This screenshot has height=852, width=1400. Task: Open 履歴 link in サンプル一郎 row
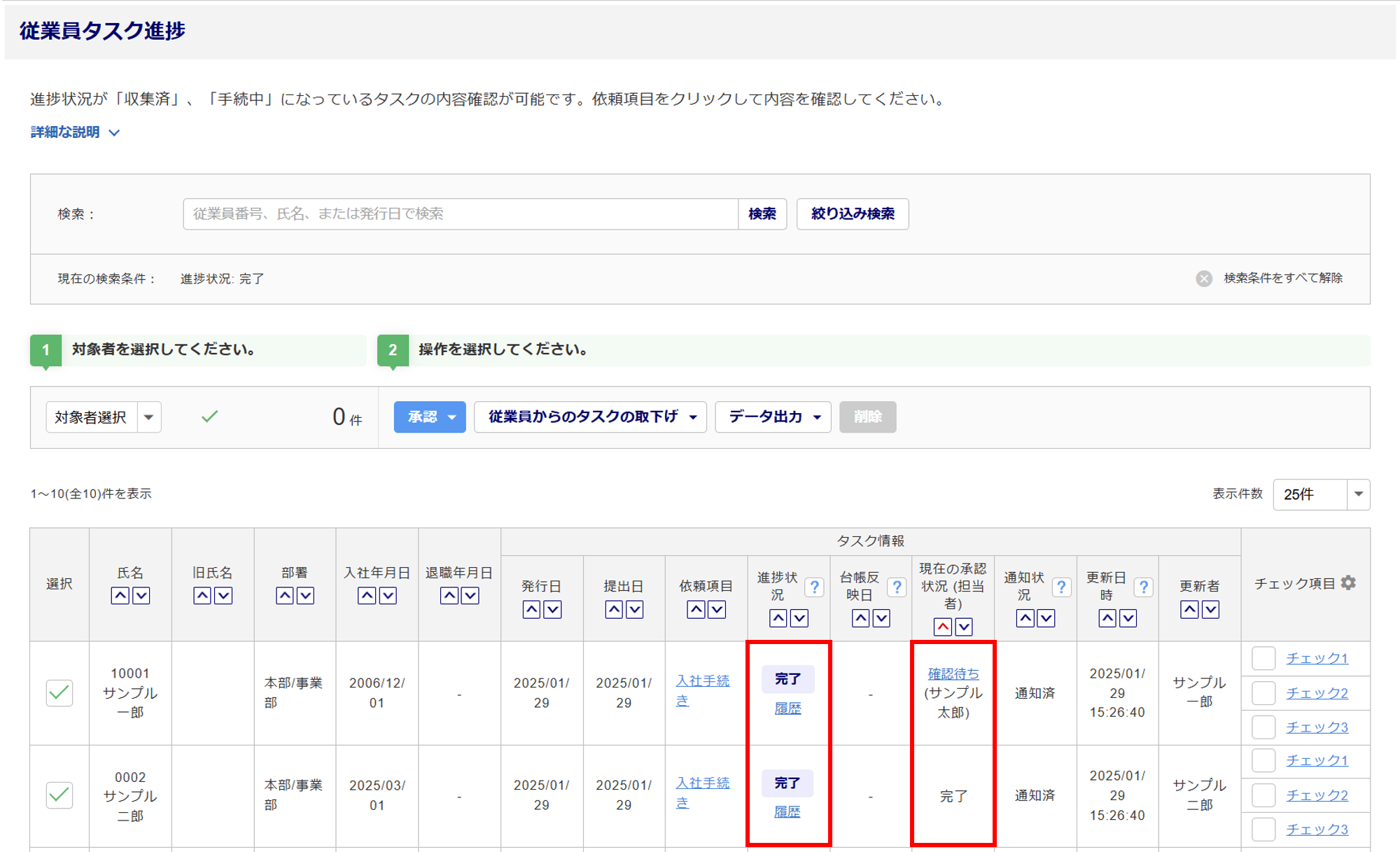point(787,709)
